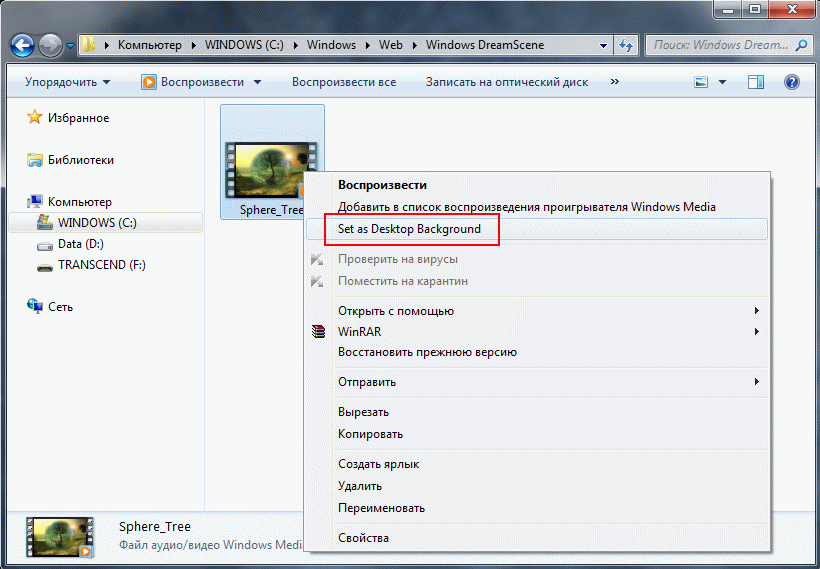Click the Windows breadcrumb segment
820x569 pixels.
[x=331, y=45]
